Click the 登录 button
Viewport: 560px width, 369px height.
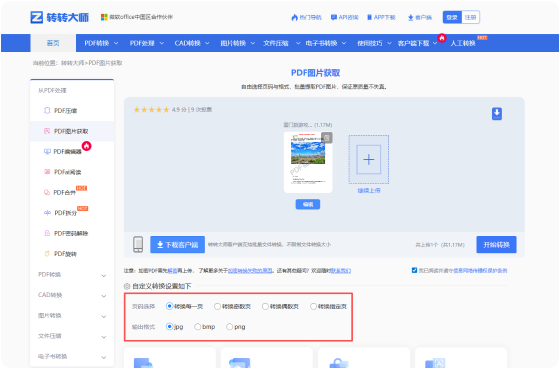[452, 17]
